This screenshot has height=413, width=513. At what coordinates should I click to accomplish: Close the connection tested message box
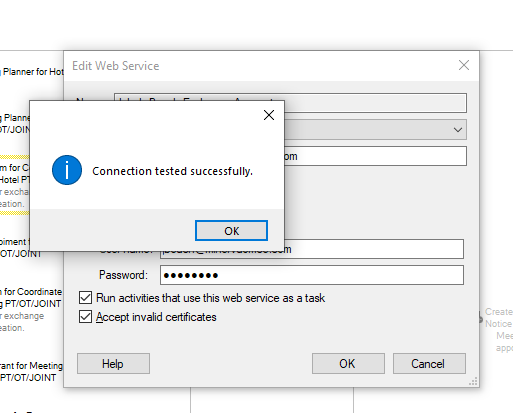pos(269,115)
